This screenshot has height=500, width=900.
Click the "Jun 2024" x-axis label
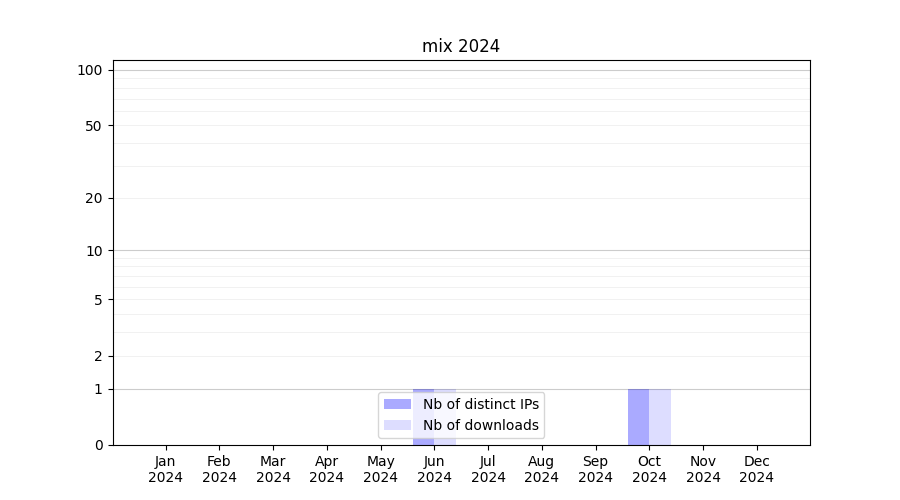coord(434,469)
